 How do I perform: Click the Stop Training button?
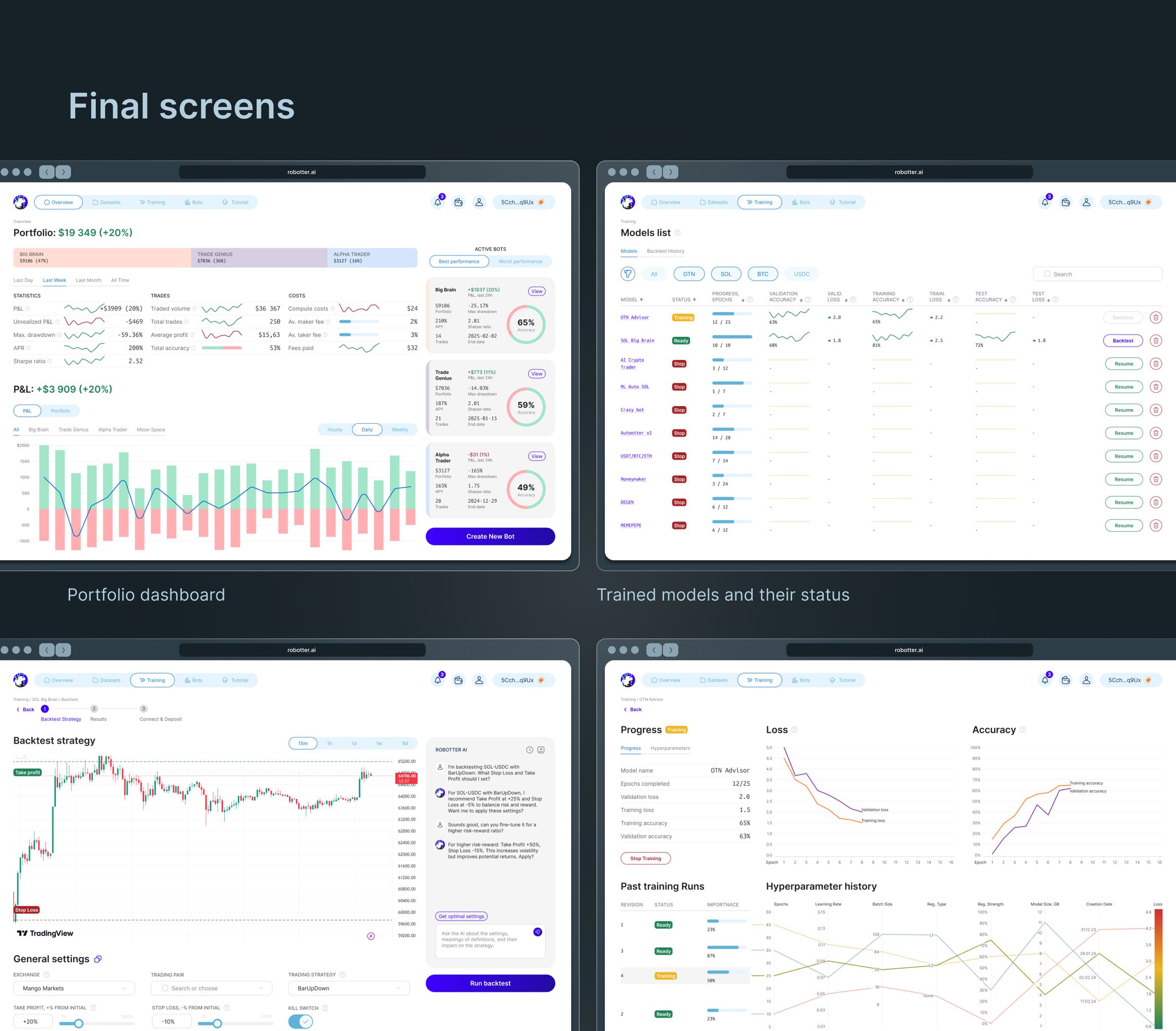[646, 858]
